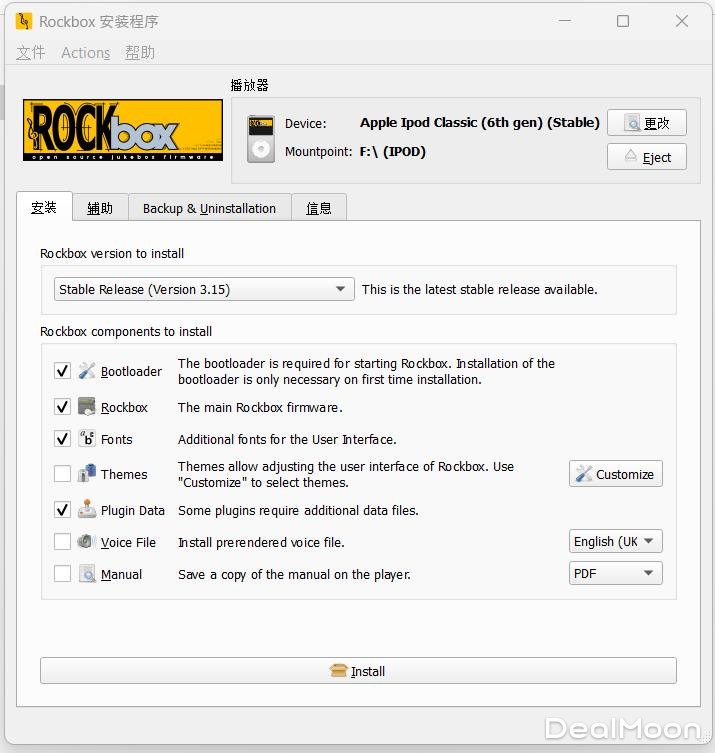
Task: Switch to Backup & Uninstallation tab
Action: tap(209, 208)
